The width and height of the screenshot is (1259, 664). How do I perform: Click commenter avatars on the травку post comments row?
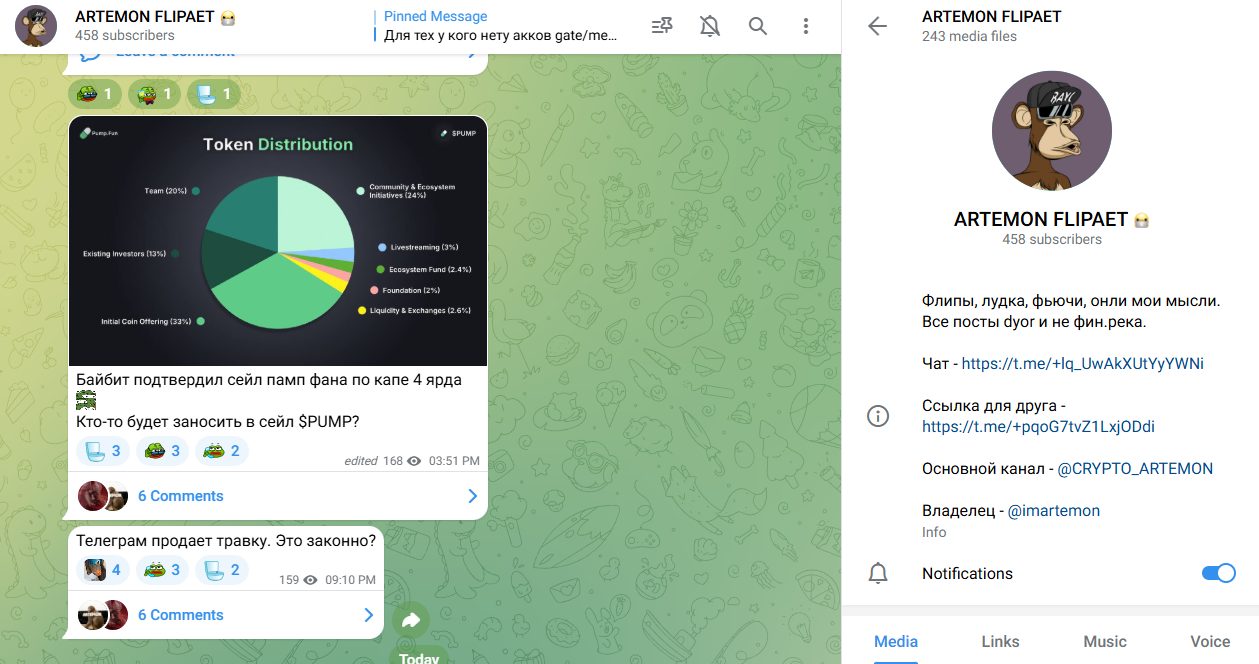click(103, 615)
